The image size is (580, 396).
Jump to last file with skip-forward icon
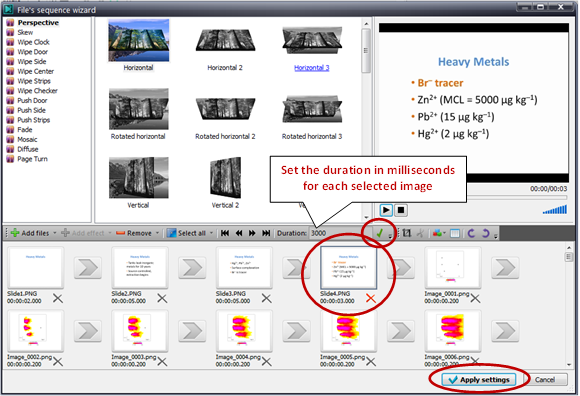pos(266,233)
